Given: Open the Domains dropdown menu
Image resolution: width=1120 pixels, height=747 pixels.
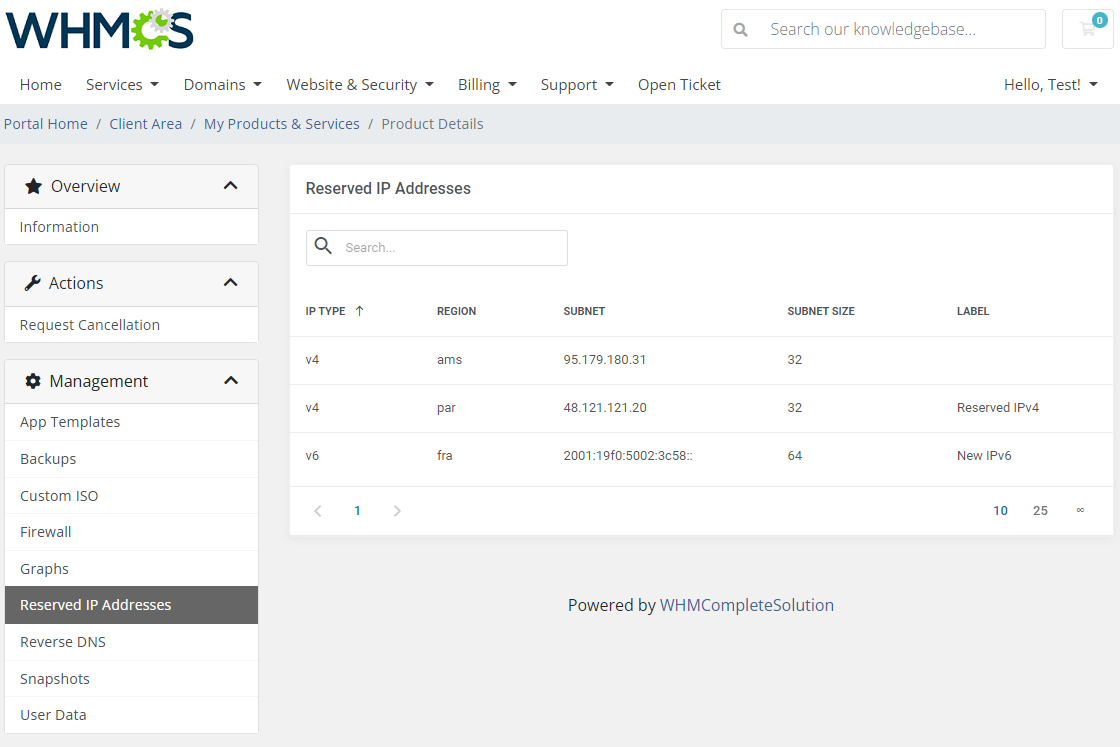Looking at the screenshot, I should pos(223,84).
